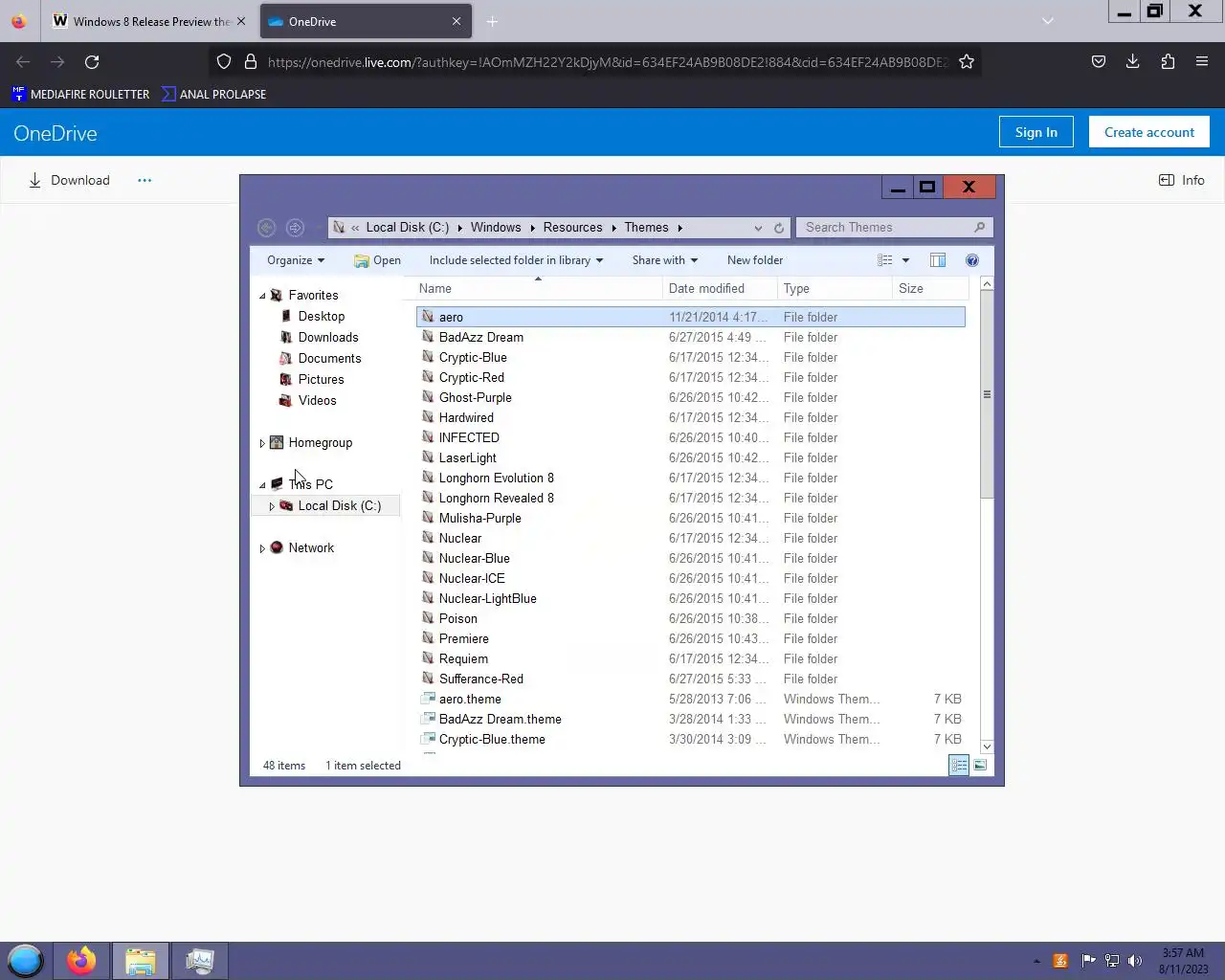Expand the Homegroup tree node
The height and width of the screenshot is (980, 1225).
tap(262, 443)
